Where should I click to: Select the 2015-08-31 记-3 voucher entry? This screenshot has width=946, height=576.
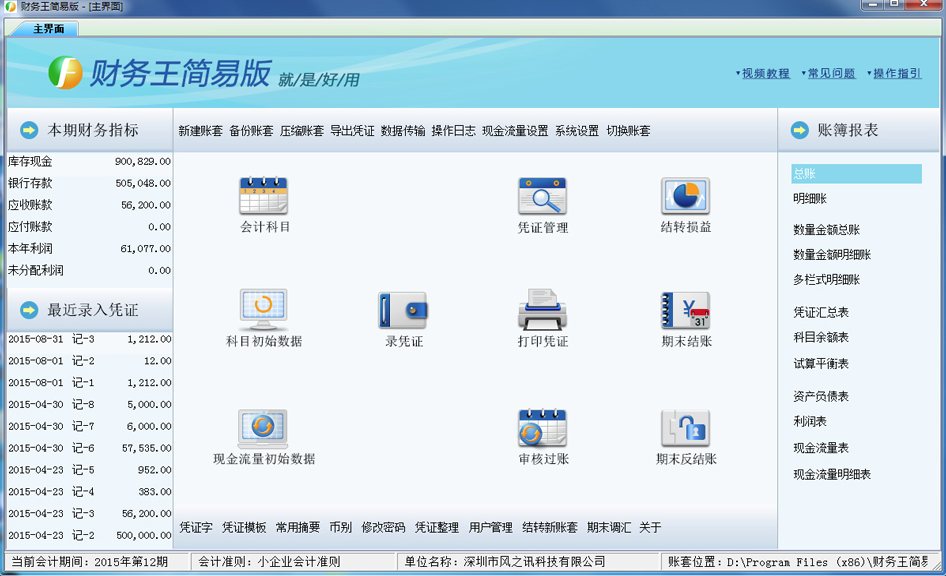click(88, 339)
